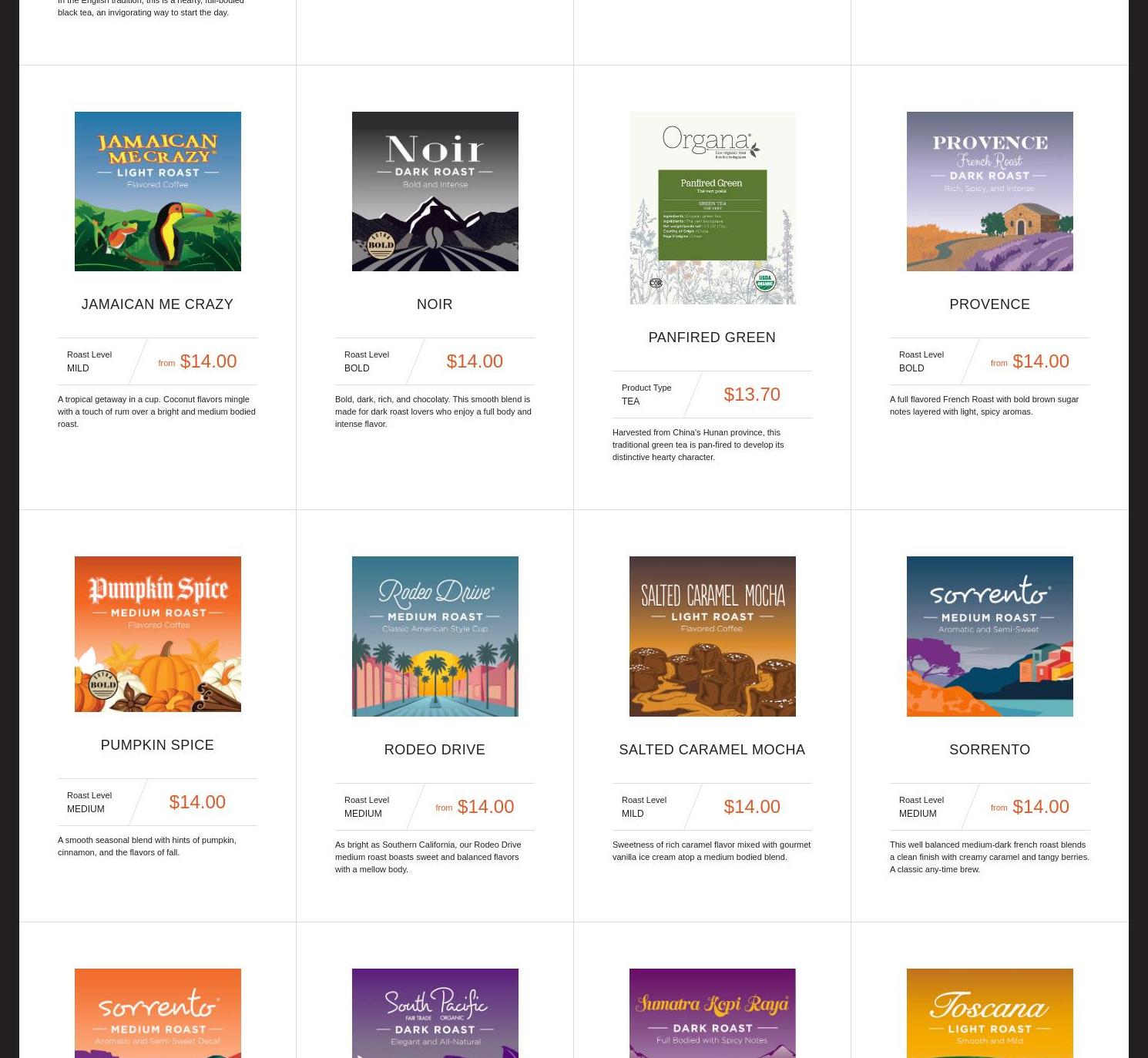Select the PROVENCE product title

coord(989,304)
